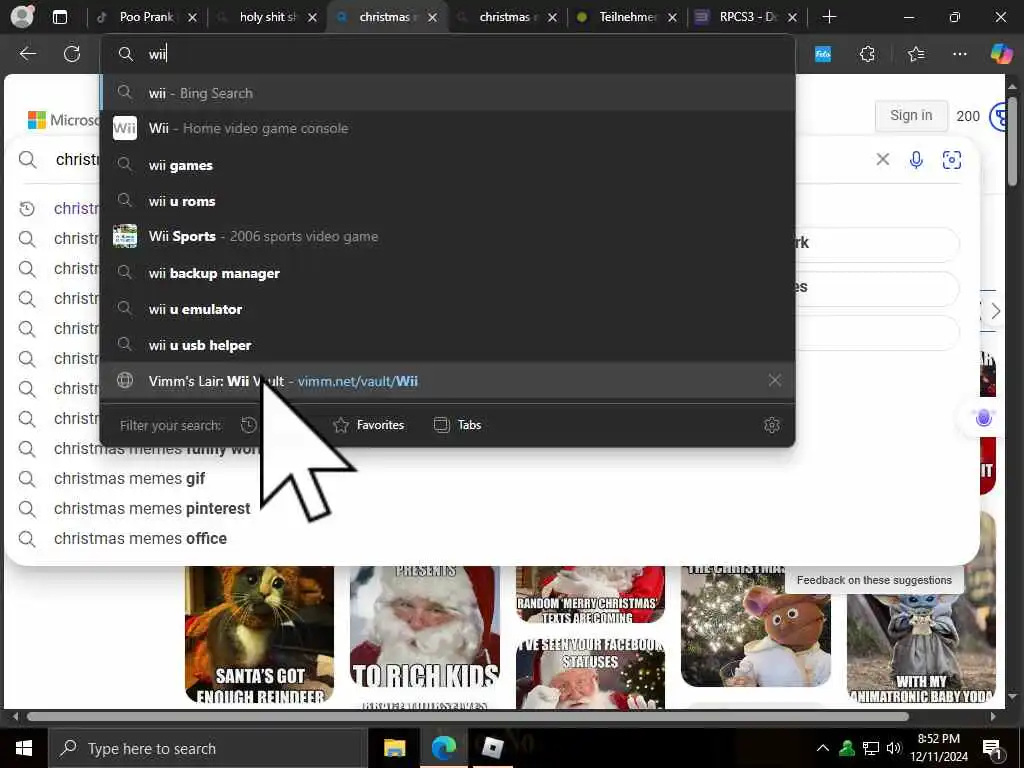Open the tab actions menu icon
1024x768 pixels.
[59, 17]
